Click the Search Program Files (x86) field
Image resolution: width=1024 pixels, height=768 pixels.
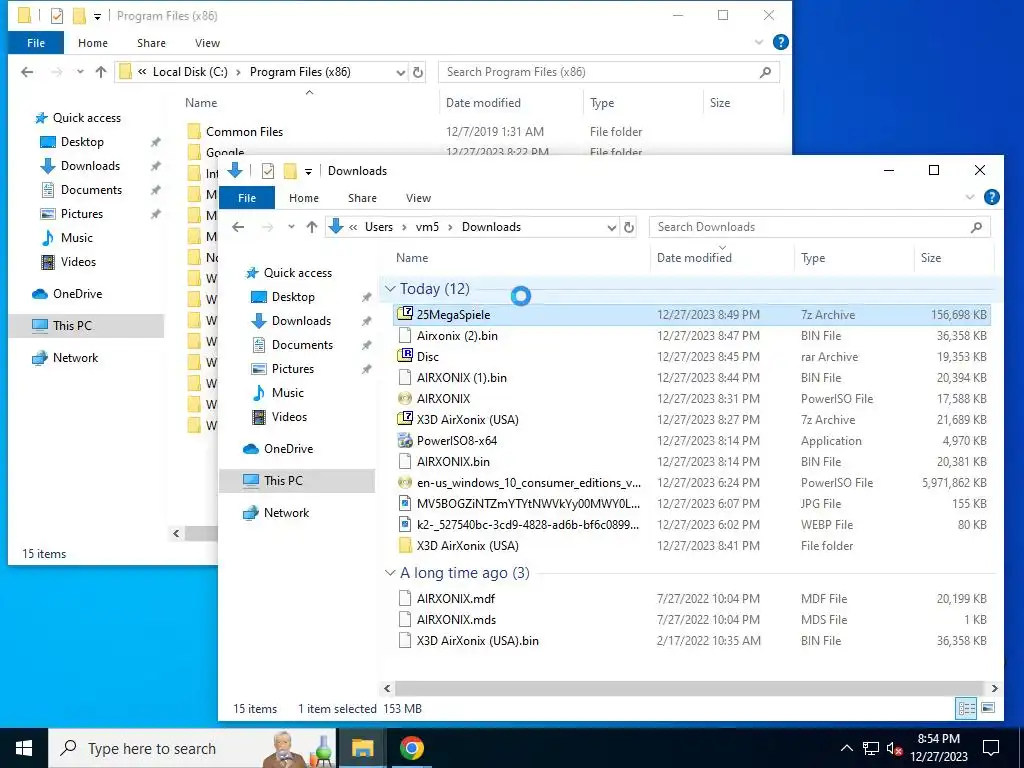pos(609,72)
